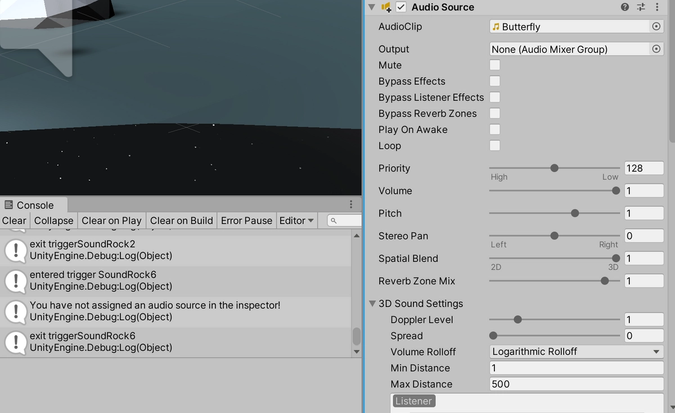Select log 'entered trigger SoundRock6'
This screenshot has width=675, height=413.
[x=176, y=281]
